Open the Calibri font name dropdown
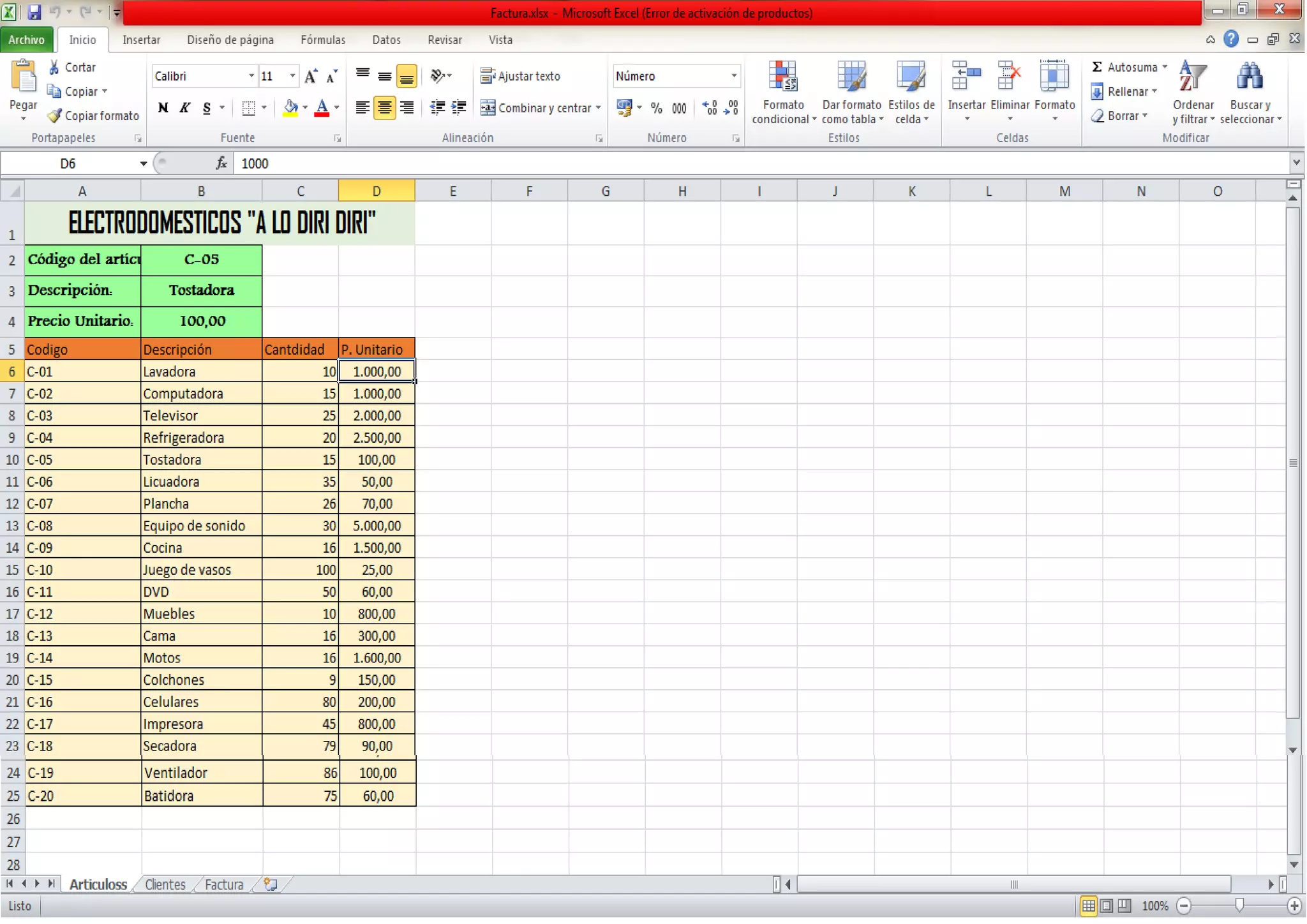Image resolution: width=1307 pixels, height=924 pixels. coord(251,77)
